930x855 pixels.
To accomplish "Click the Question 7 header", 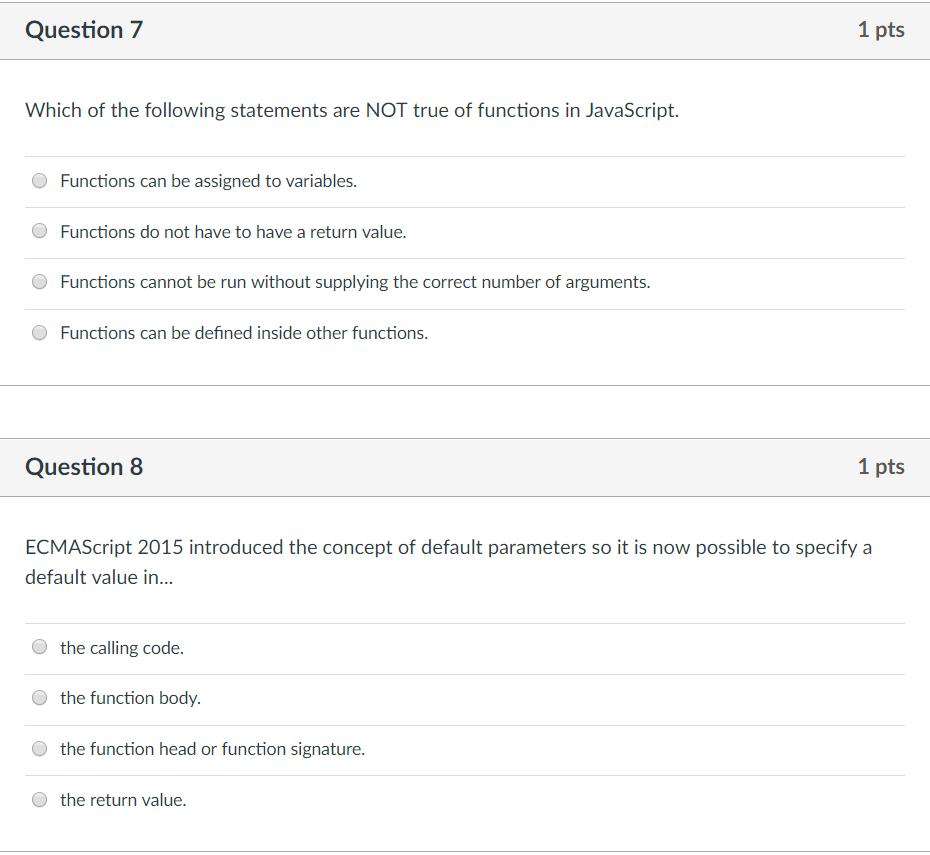I will pyautogui.click(x=84, y=30).
